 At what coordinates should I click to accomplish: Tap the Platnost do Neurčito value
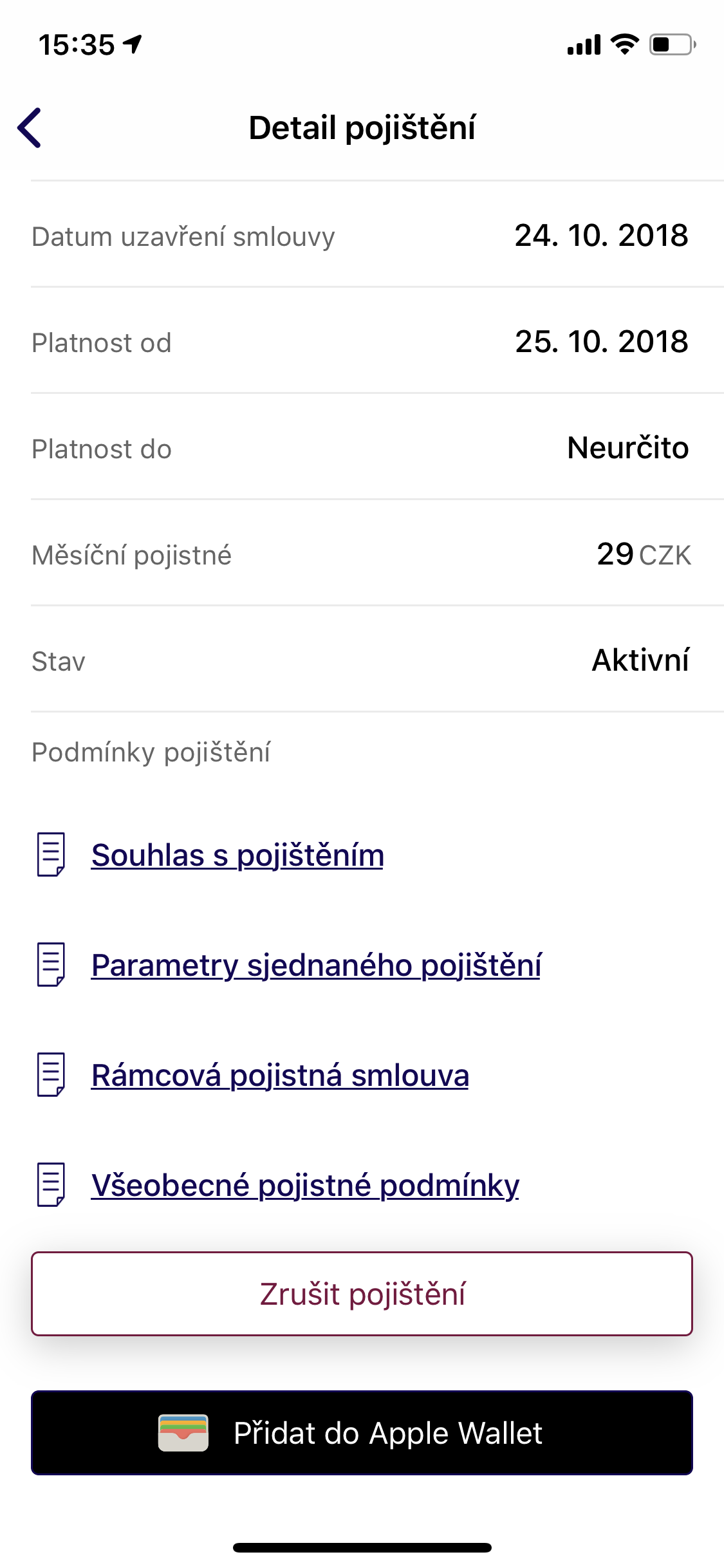click(627, 448)
